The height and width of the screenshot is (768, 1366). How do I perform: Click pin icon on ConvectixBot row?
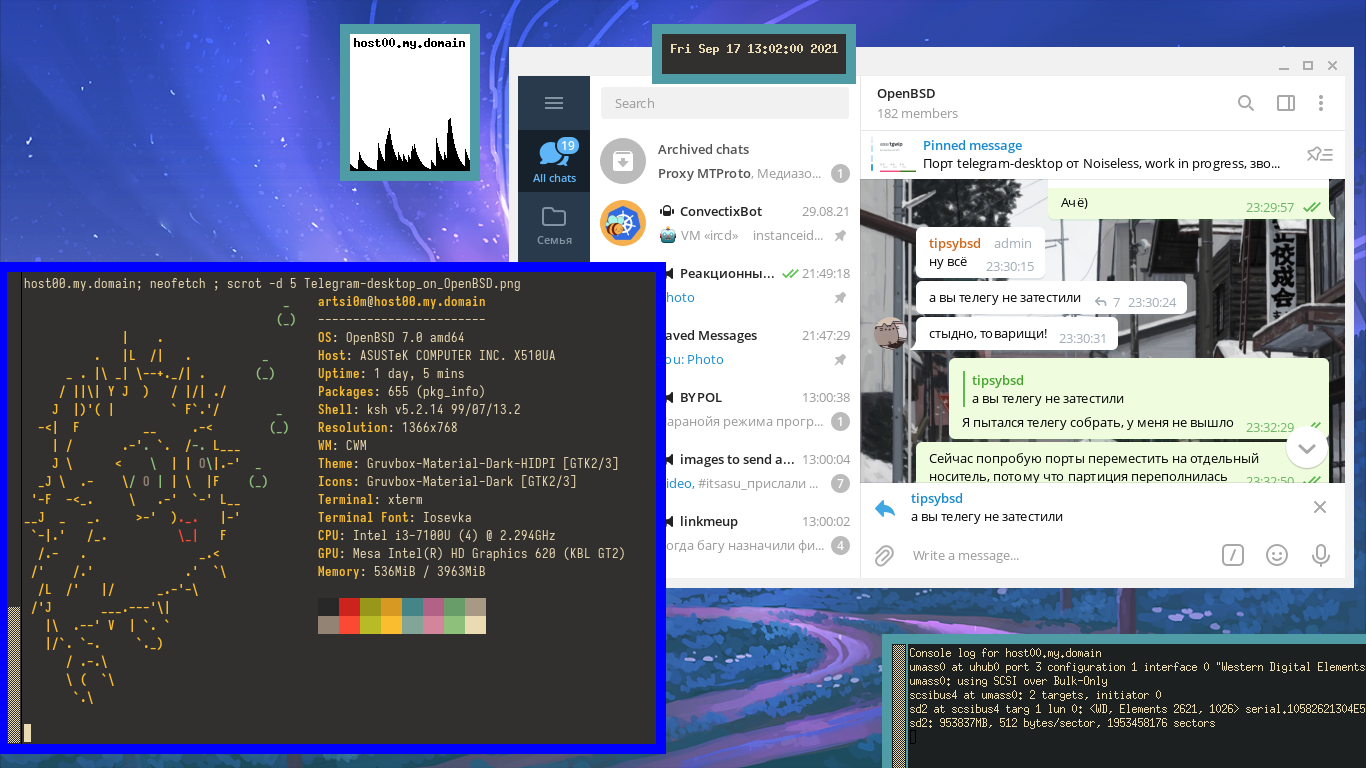coord(840,236)
